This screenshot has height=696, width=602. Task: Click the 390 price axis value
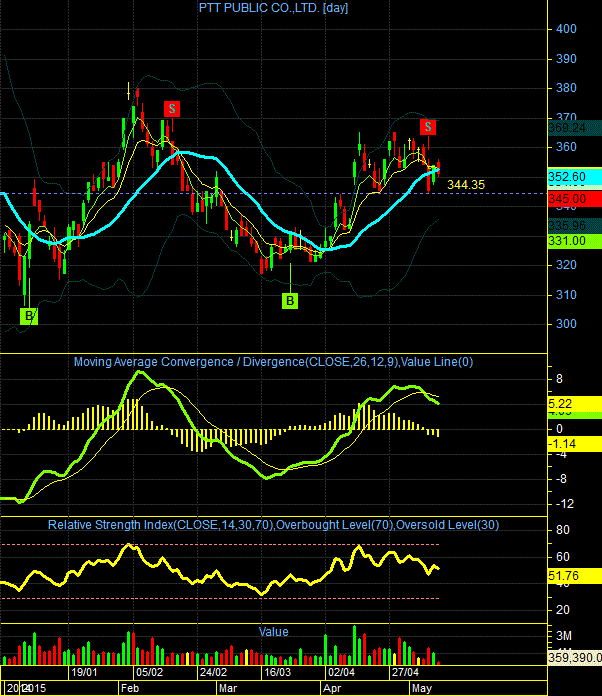[566, 59]
